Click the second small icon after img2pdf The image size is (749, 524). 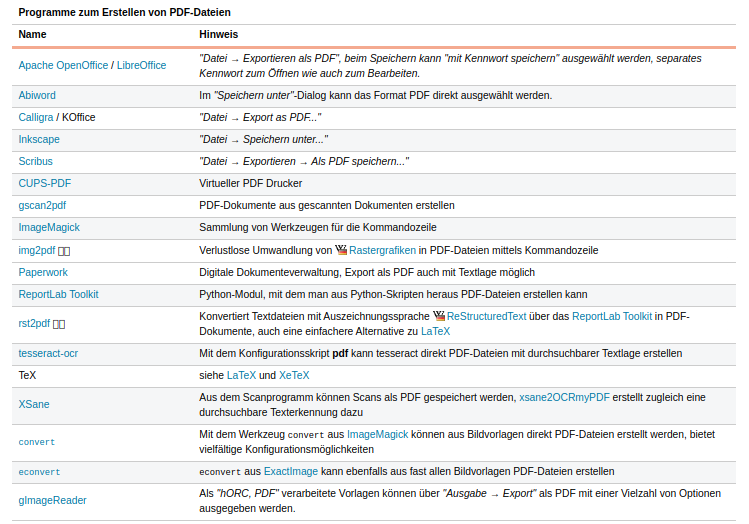point(68,250)
